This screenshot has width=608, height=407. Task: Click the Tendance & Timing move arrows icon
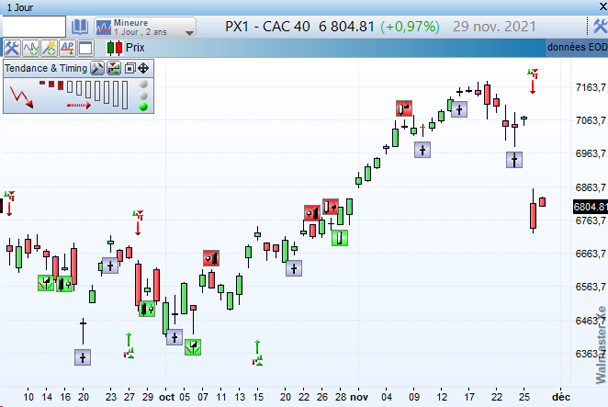tap(143, 69)
